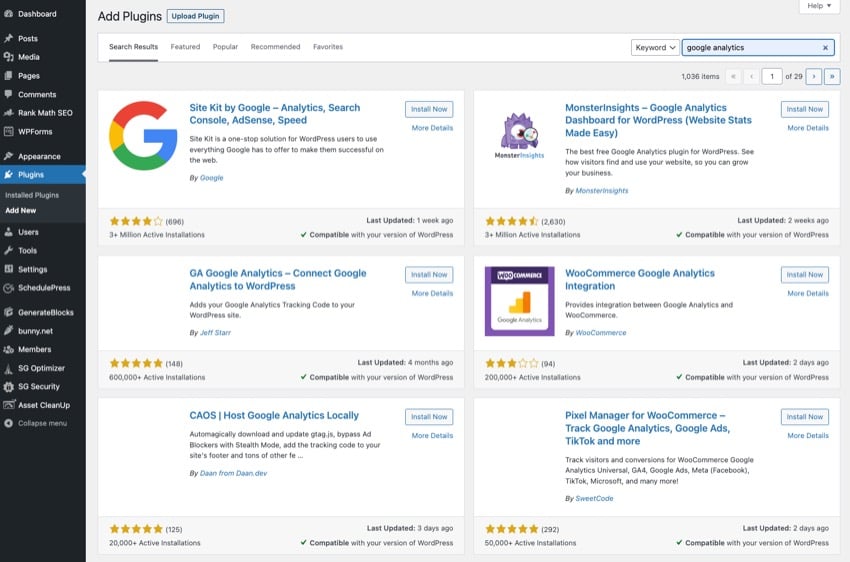Install GA Google Analytics plugin

pos(429,275)
